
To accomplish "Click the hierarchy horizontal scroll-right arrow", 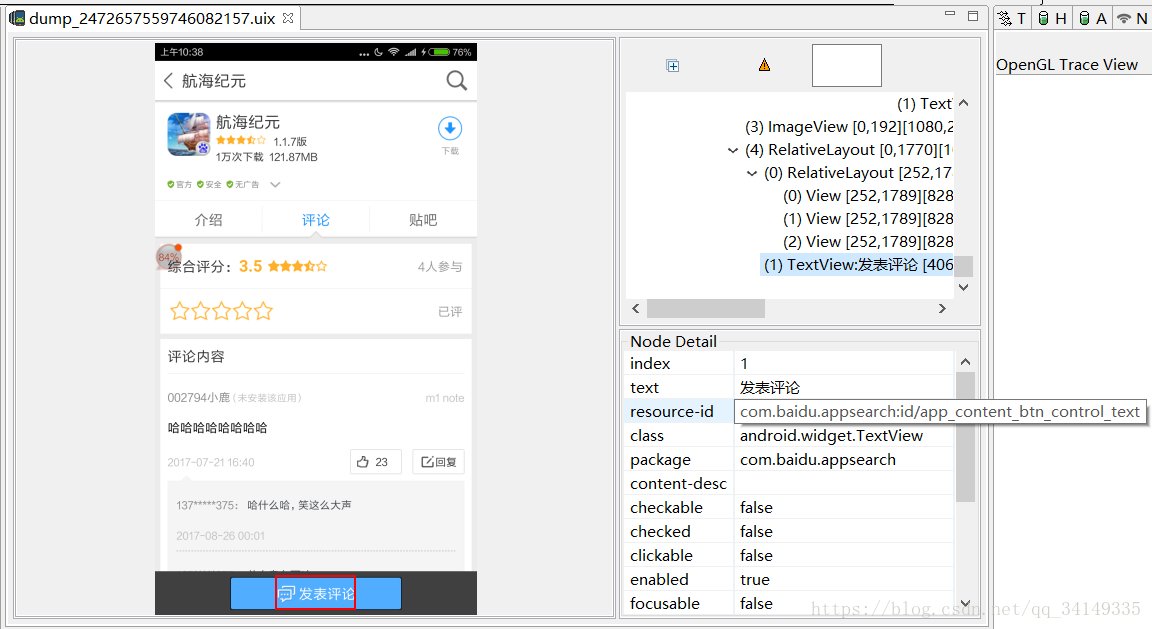I will click(942, 309).
